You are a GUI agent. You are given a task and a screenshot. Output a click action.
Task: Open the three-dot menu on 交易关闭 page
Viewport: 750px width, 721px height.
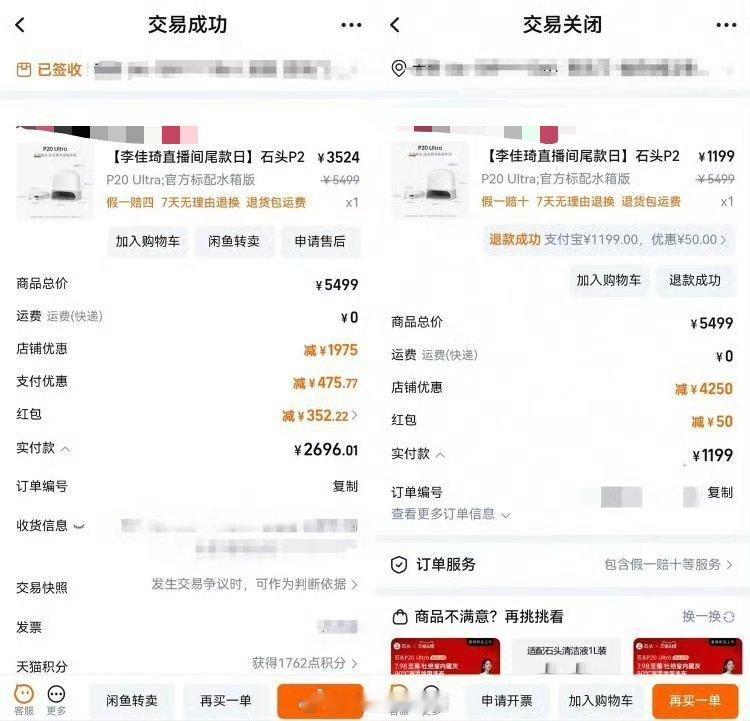click(x=726, y=25)
